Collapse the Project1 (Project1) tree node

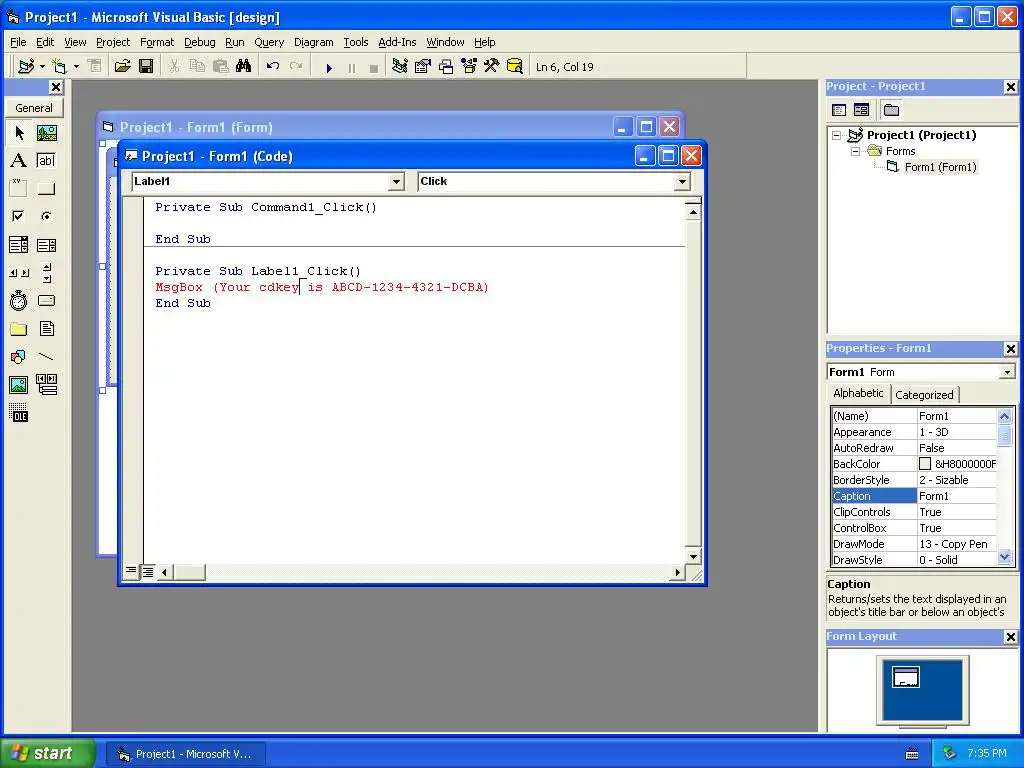837,135
